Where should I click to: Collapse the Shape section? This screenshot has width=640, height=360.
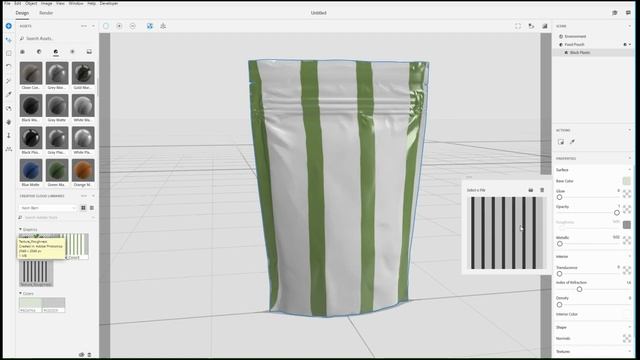(630, 327)
